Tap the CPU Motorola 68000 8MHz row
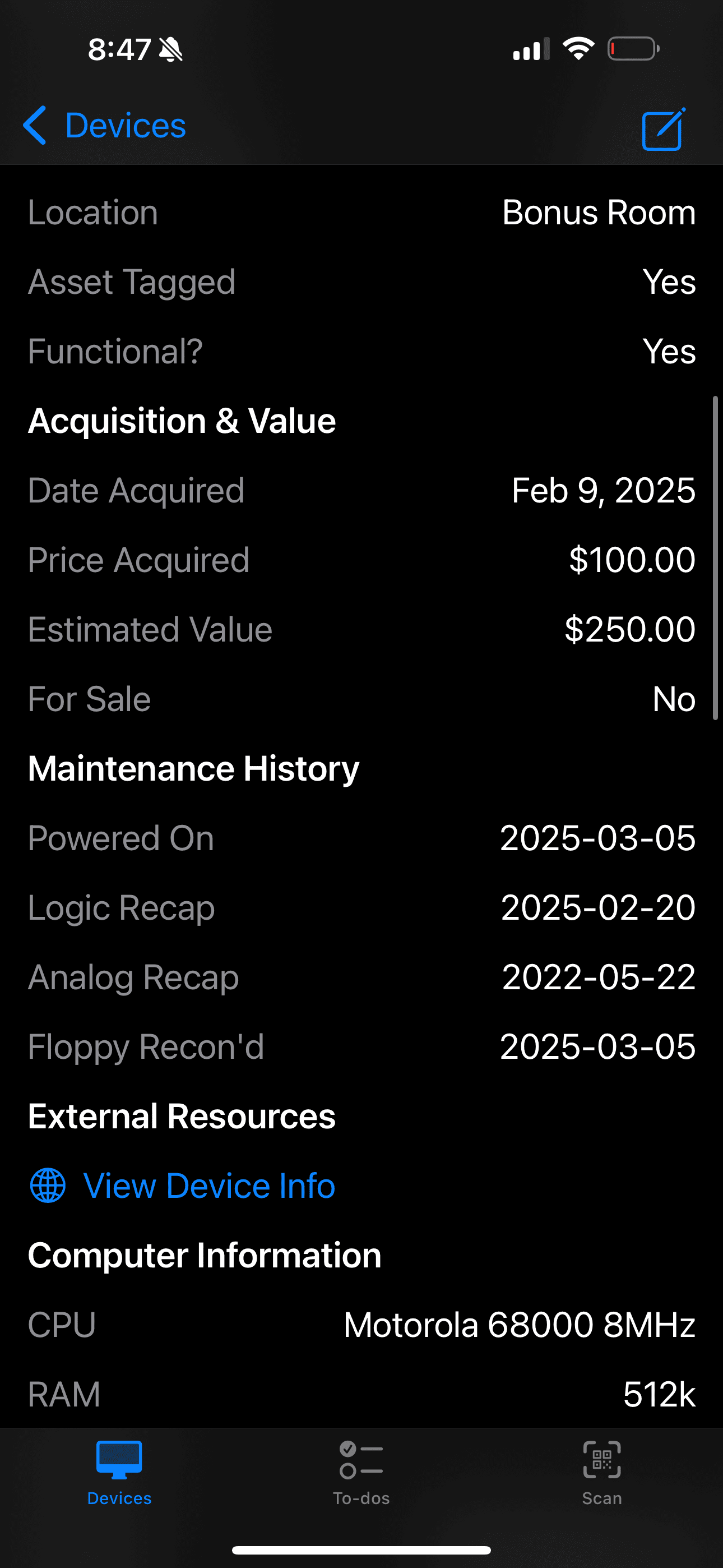The height and width of the screenshot is (1568, 723). point(361,1325)
